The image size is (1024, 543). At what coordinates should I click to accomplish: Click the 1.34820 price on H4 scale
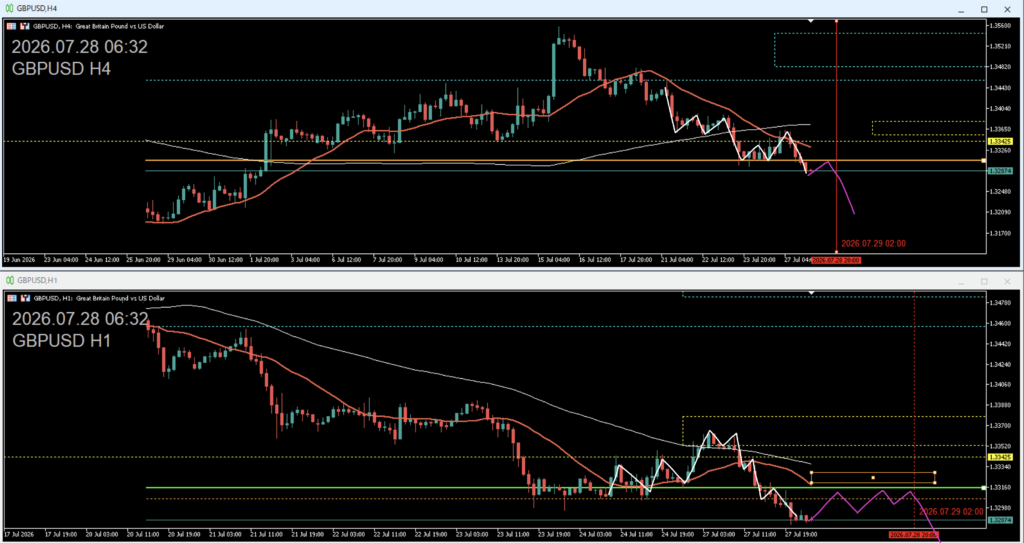tap(1000, 67)
